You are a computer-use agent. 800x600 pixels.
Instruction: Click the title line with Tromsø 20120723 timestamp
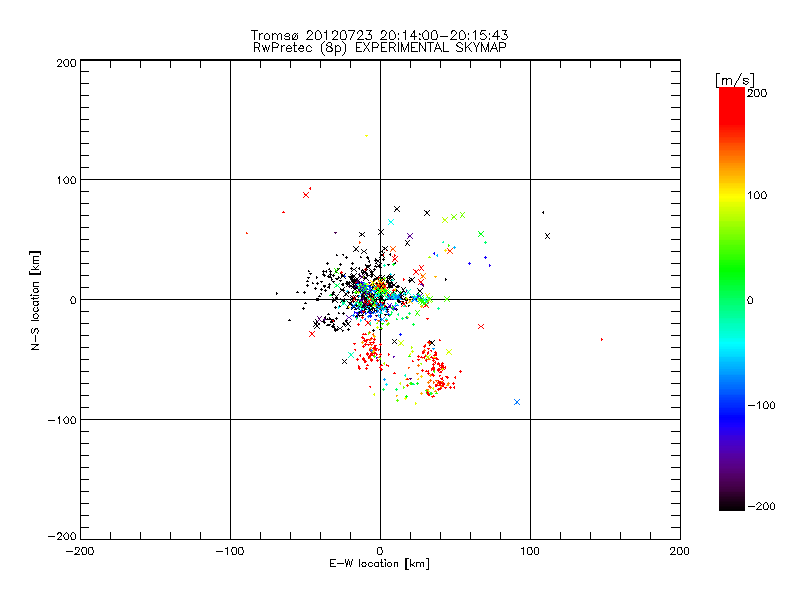pyautogui.click(x=380, y=35)
